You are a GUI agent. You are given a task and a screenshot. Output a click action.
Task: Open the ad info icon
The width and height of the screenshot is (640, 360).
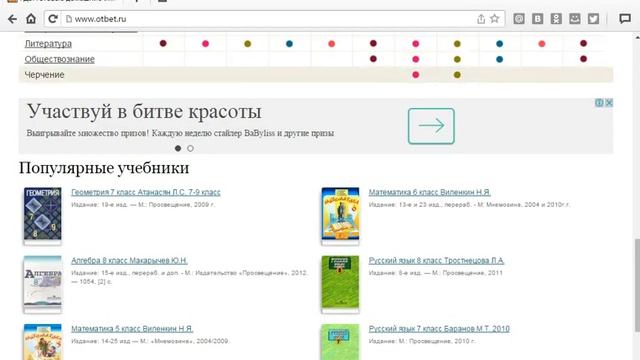pyautogui.click(x=599, y=102)
